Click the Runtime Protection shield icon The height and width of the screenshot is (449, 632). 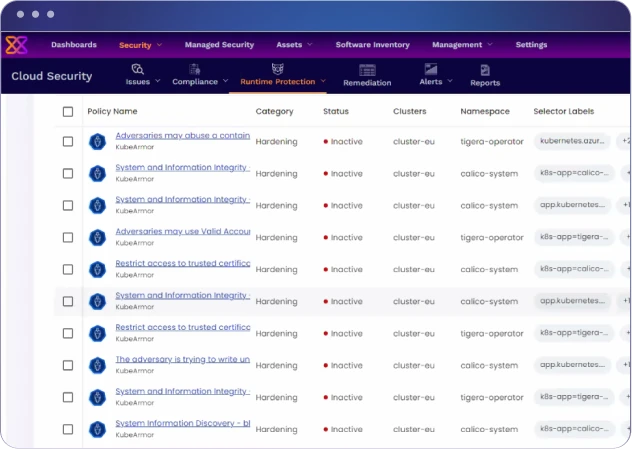[277, 69]
